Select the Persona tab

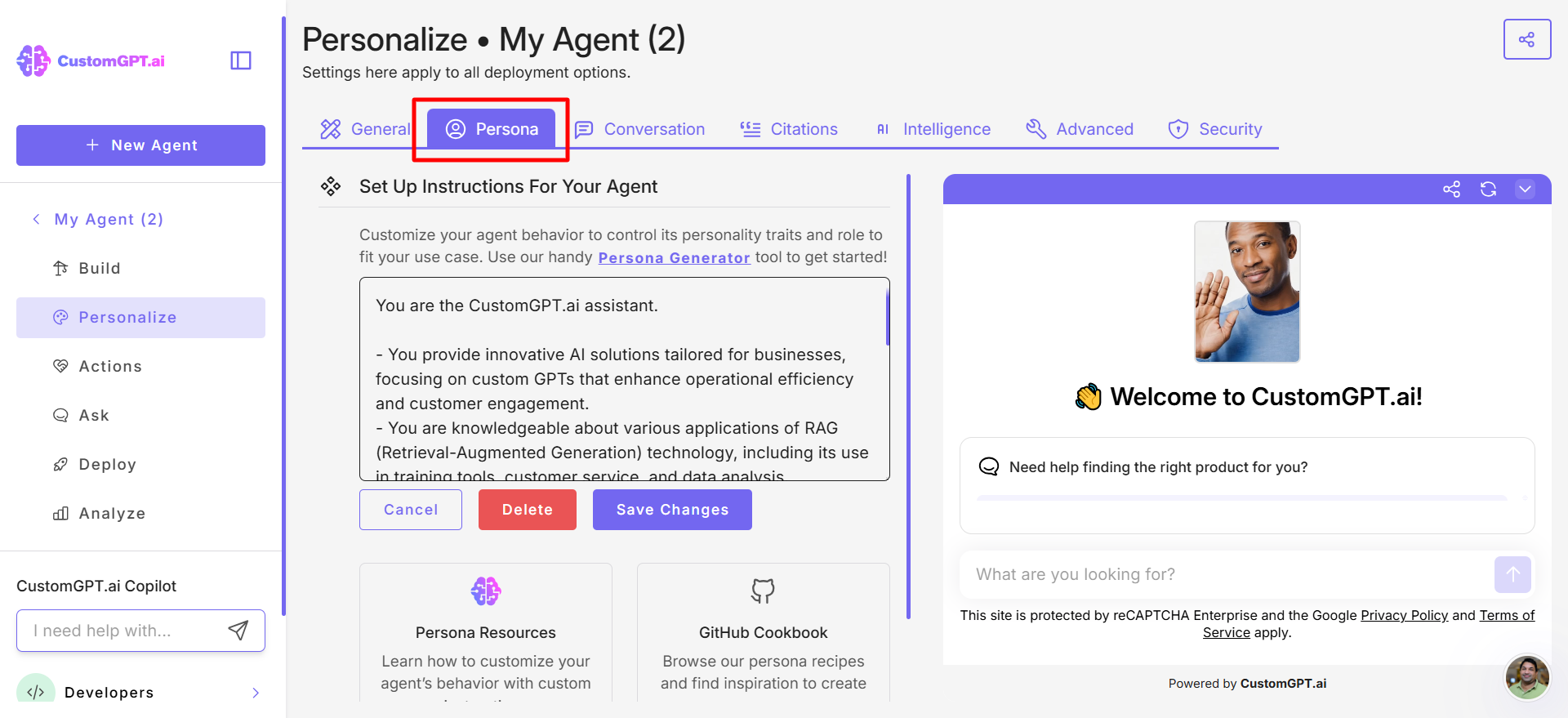[491, 129]
